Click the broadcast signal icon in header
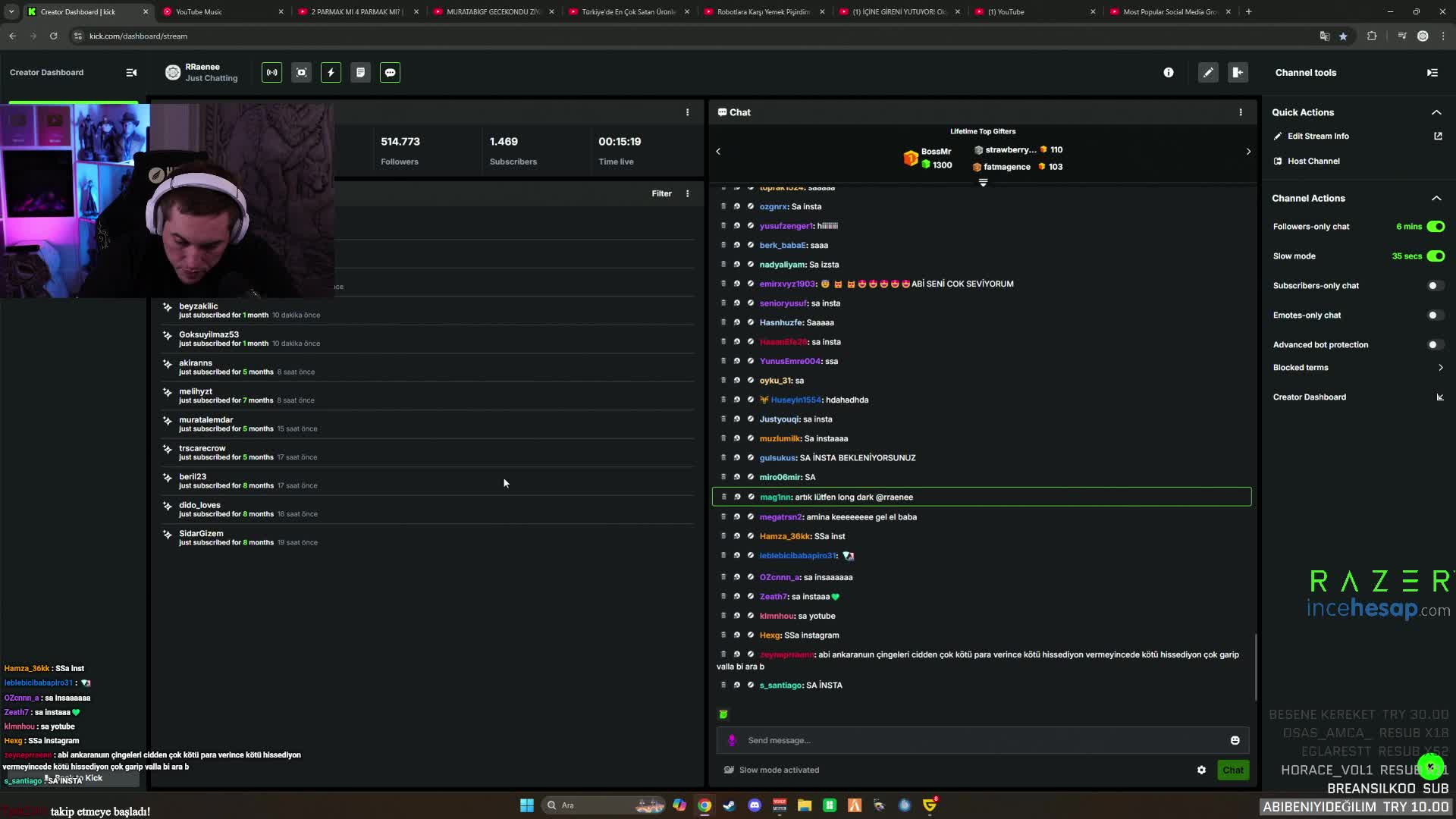1456x819 pixels. [271, 73]
